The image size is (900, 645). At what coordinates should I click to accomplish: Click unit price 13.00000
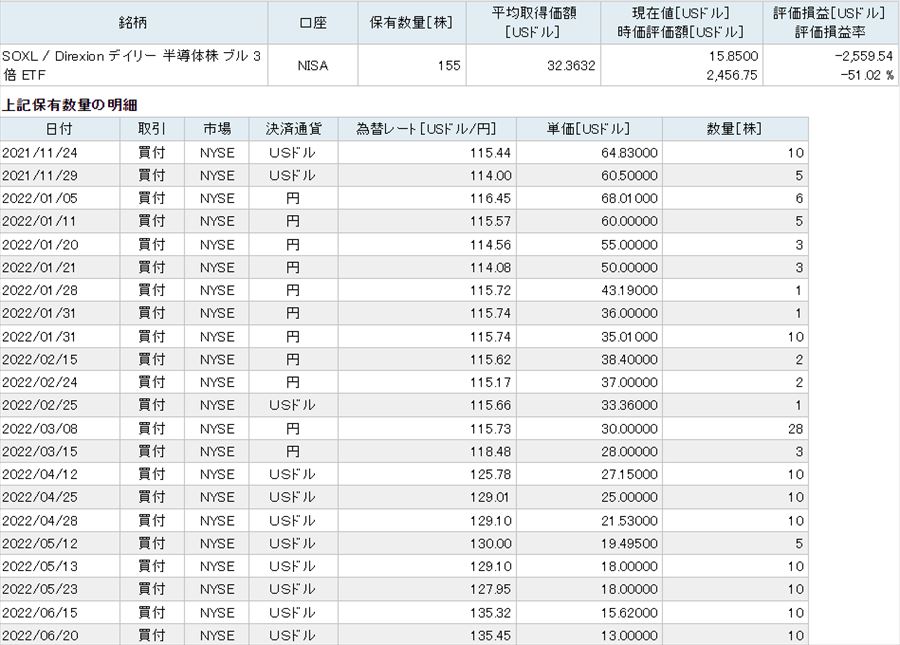click(629, 636)
